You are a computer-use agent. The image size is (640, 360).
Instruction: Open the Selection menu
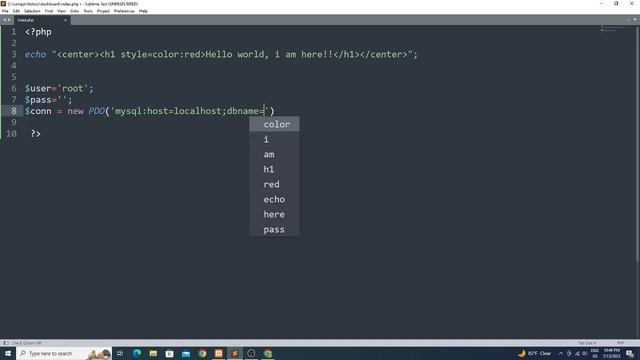pos(32,11)
